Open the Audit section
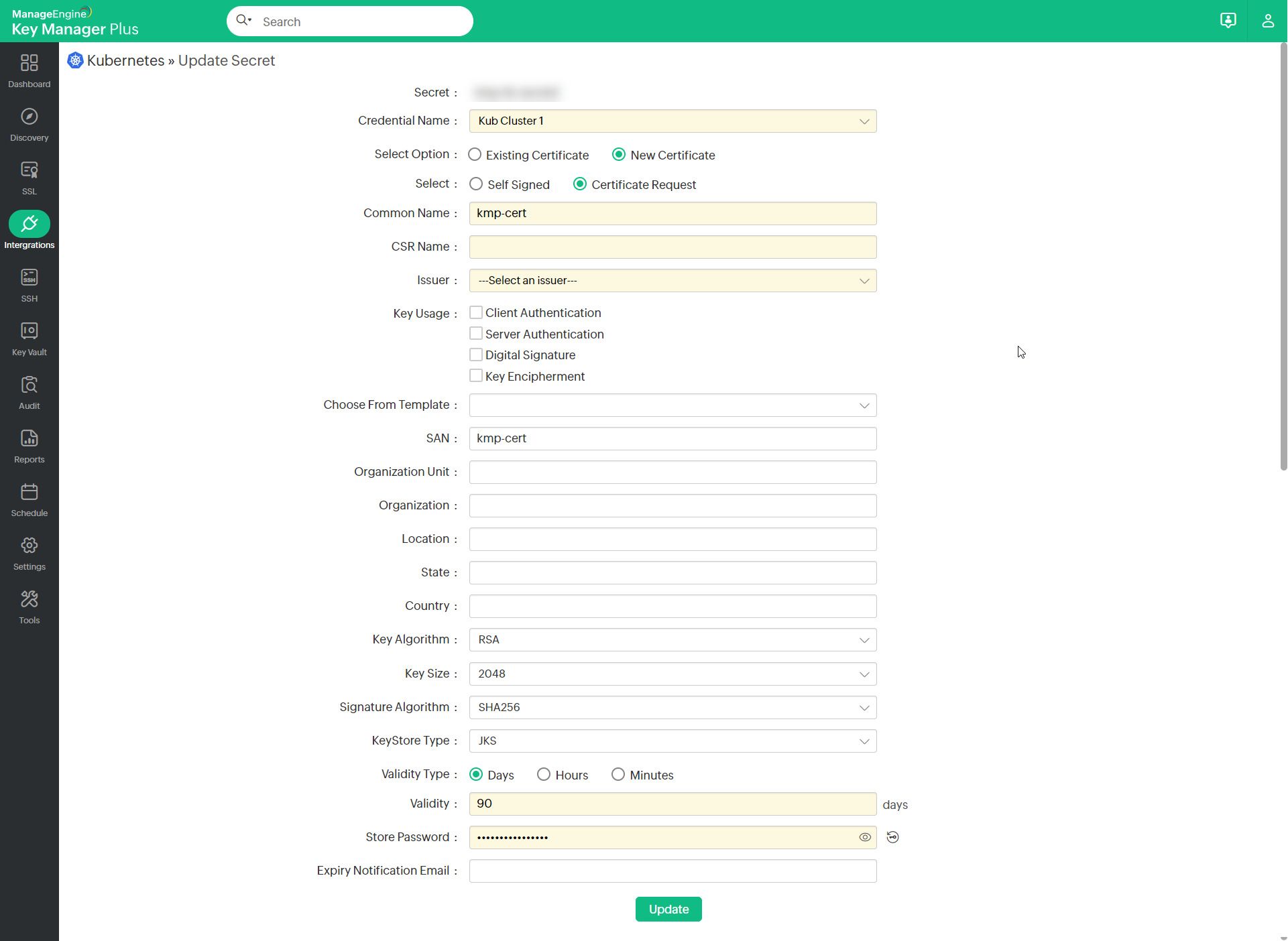Viewport: 1288px width, 941px height. pos(29,393)
